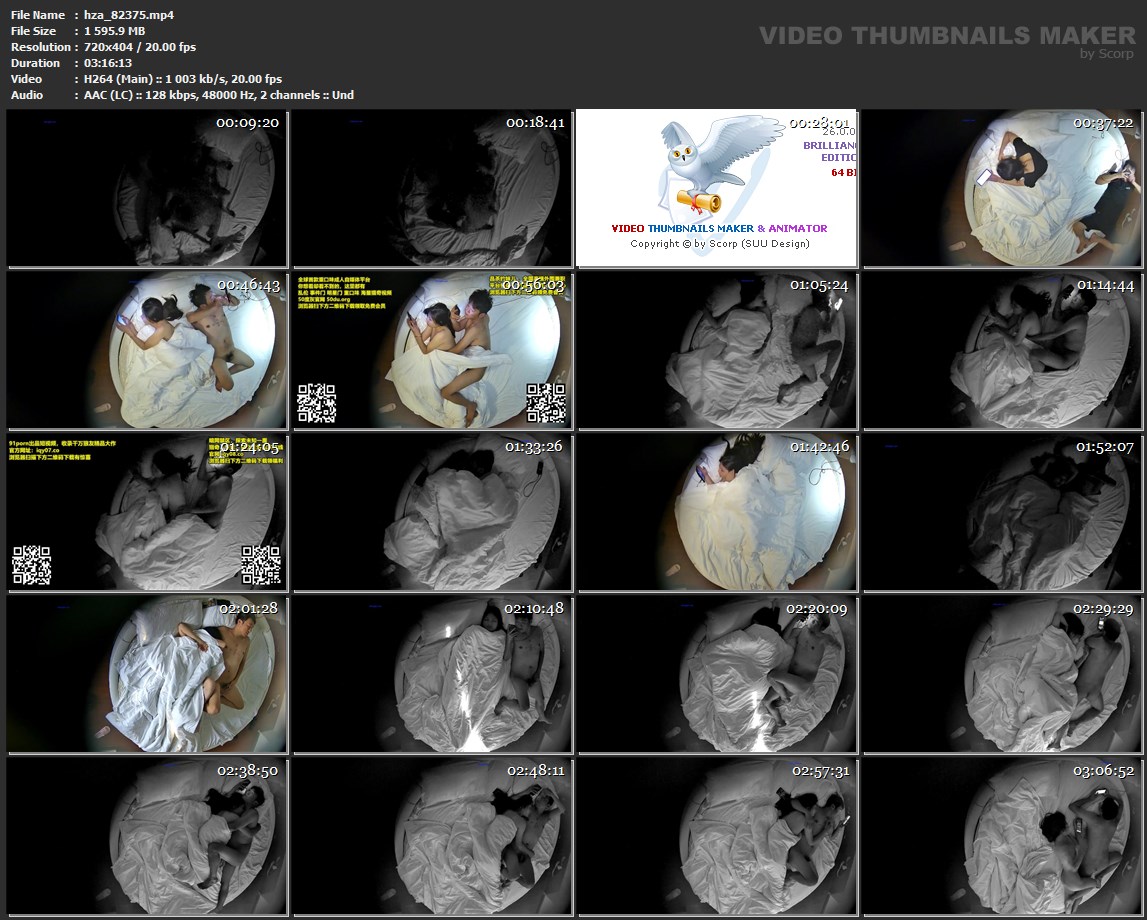Image resolution: width=1147 pixels, height=920 pixels.
Task: Choose the thumbnail marked 01:24:05
Action: coord(146,512)
